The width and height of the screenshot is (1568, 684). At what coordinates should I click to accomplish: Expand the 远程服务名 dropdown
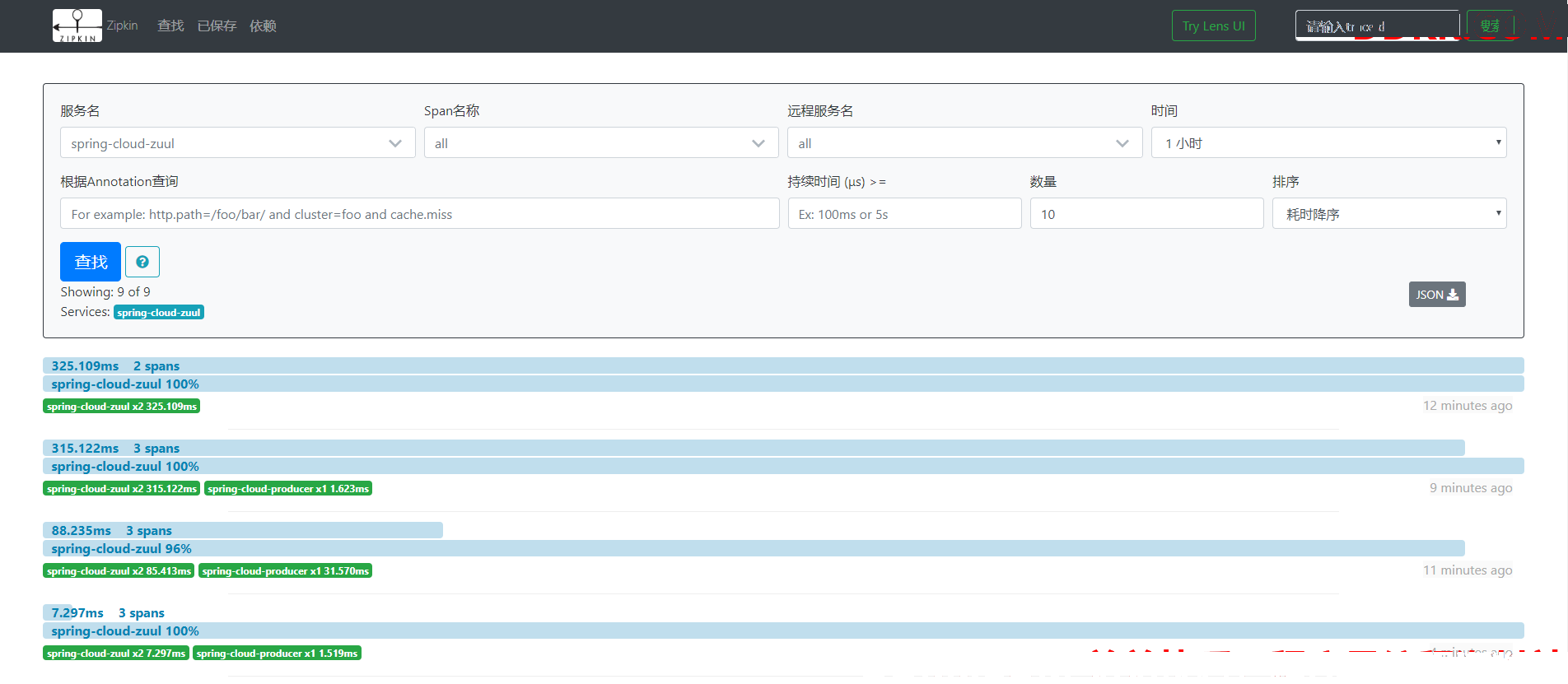(x=964, y=142)
